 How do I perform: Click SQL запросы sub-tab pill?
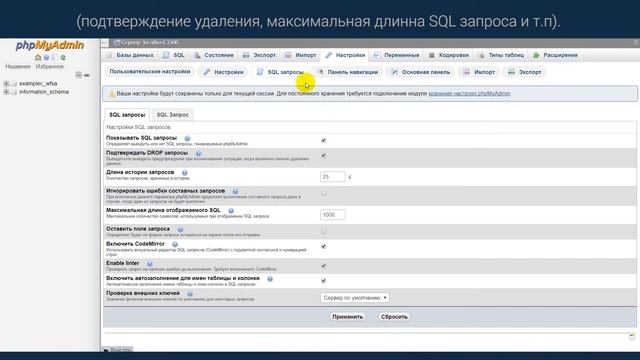point(280,72)
